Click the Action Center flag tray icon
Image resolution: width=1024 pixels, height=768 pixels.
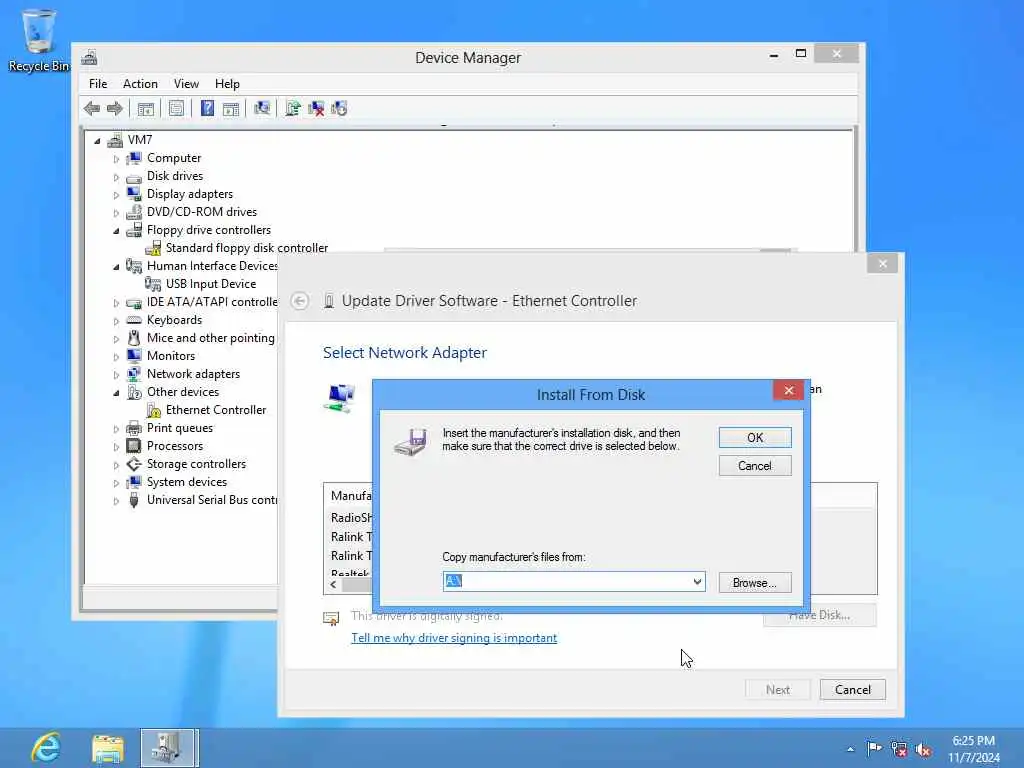coord(874,749)
